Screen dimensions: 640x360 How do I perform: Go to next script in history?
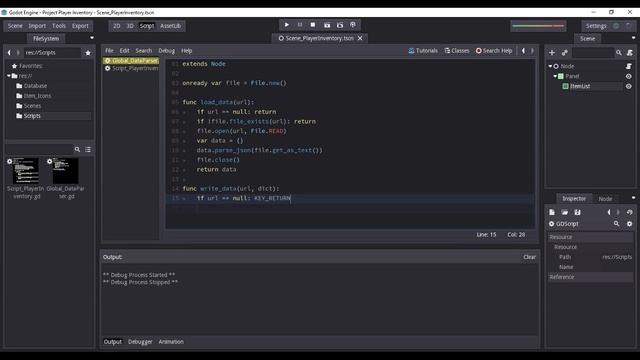532,51
